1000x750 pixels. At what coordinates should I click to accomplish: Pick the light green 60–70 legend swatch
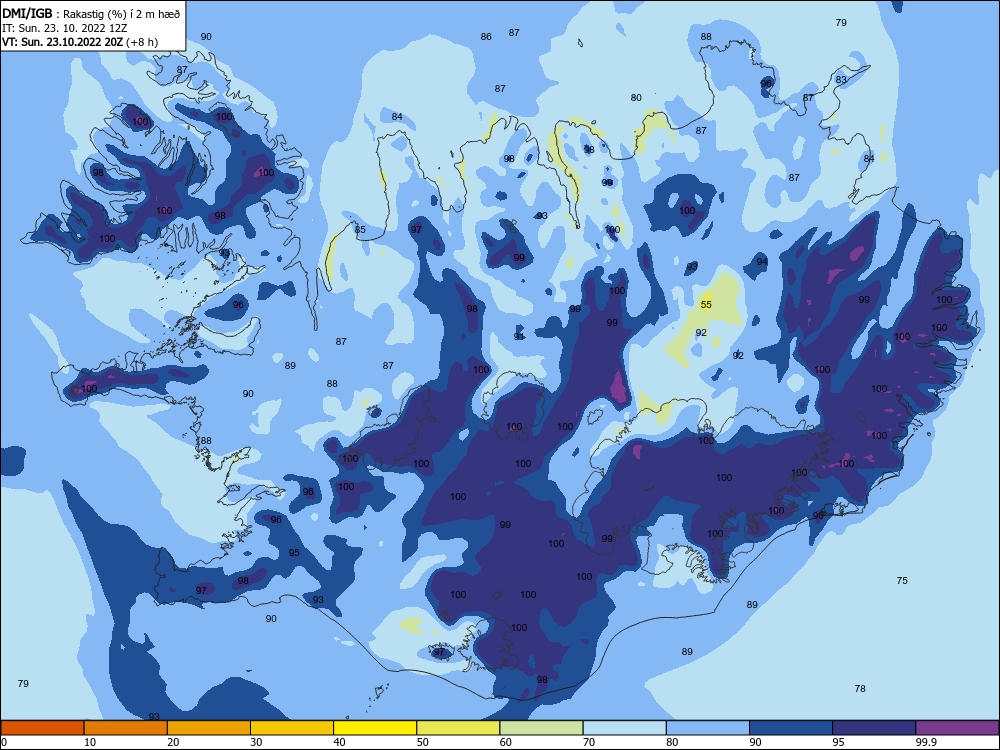(541, 728)
